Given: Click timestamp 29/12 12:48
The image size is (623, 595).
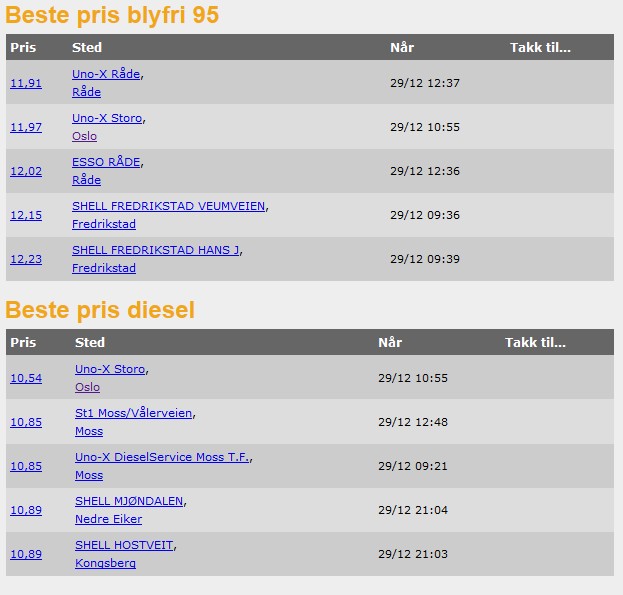Looking at the screenshot, I should pyautogui.click(x=413, y=422).
